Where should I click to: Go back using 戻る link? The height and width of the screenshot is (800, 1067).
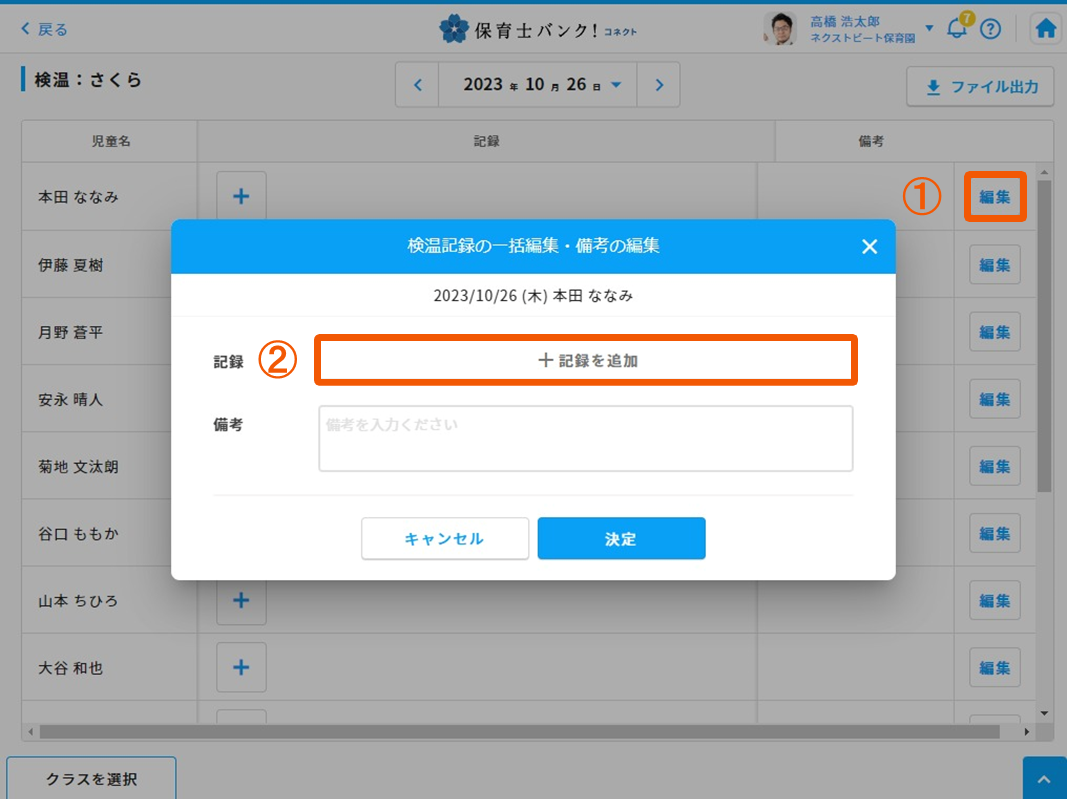44,29
